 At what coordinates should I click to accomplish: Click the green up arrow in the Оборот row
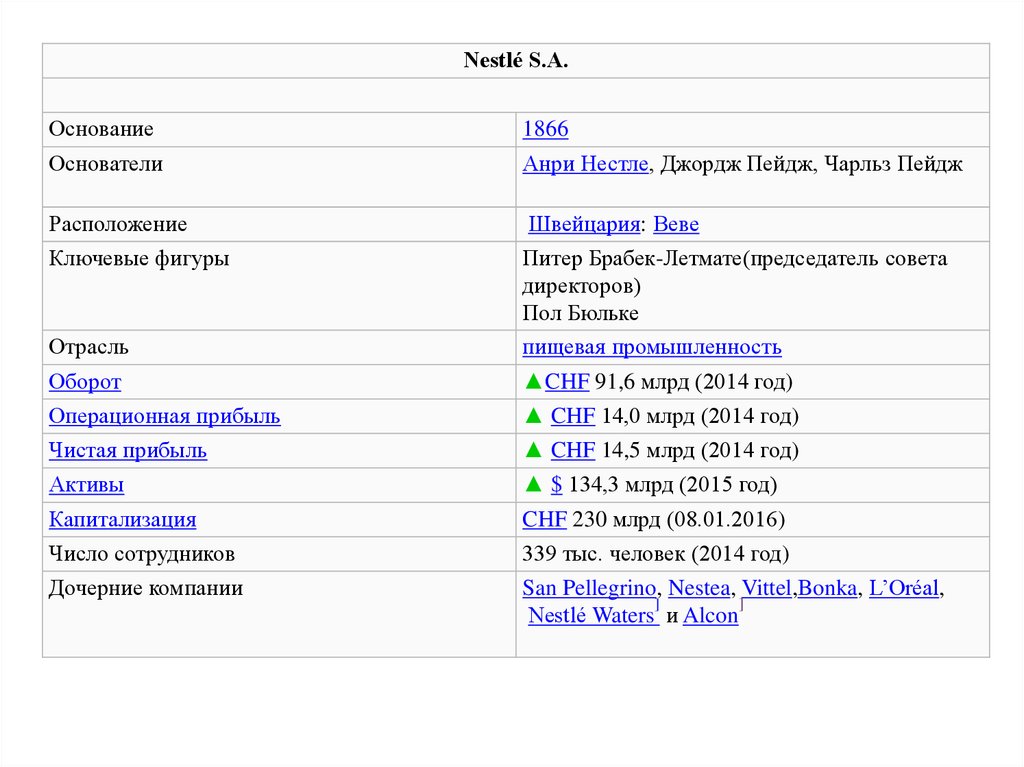tap(532, 382)
